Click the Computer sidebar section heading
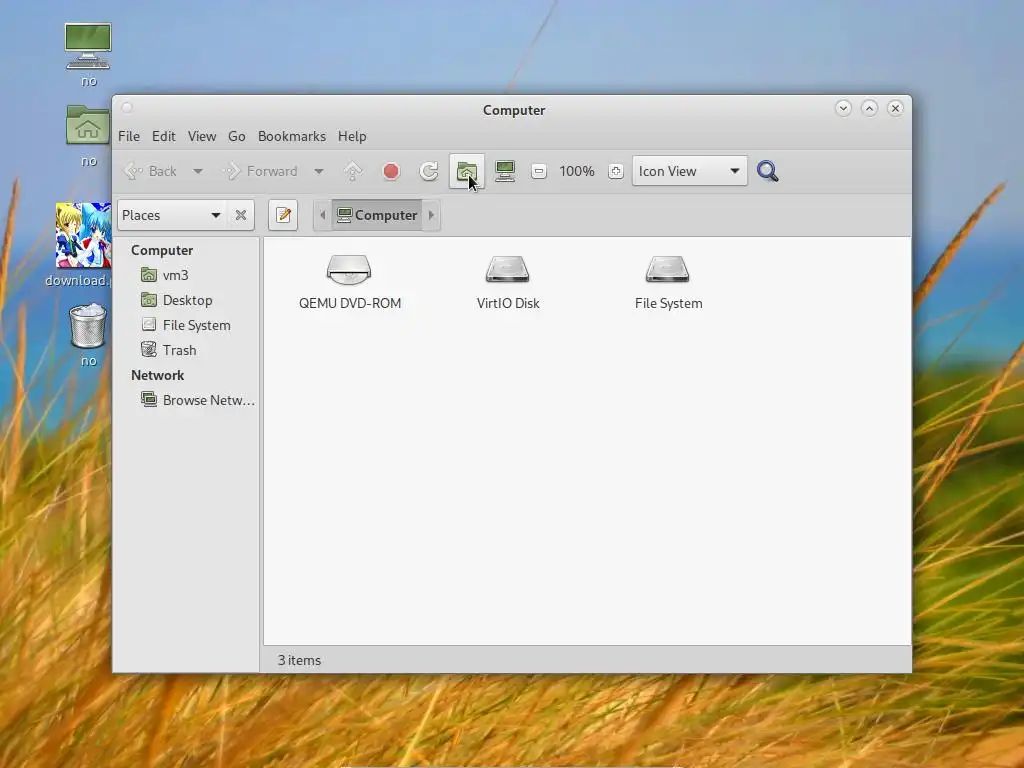This screenshot has width=1024, height=768. (162, 250)
